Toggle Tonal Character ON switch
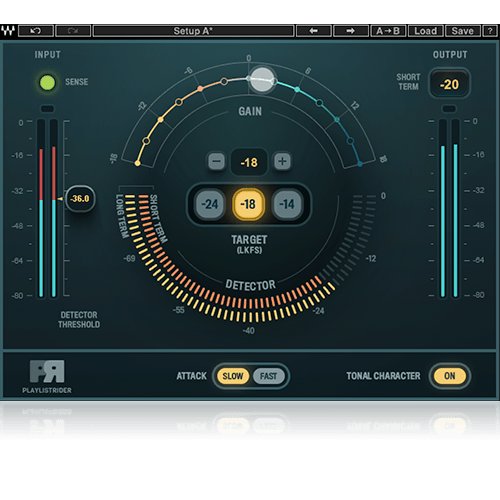 [x=450, y=376]
